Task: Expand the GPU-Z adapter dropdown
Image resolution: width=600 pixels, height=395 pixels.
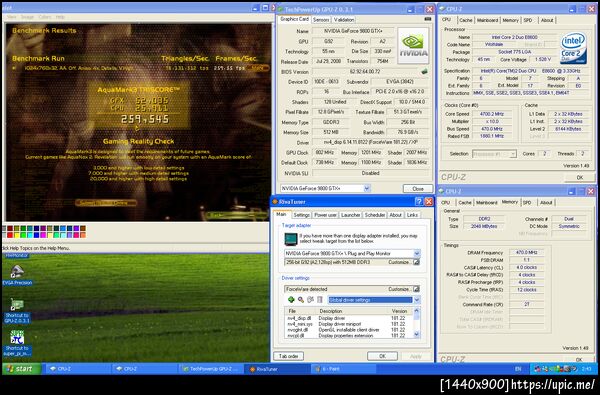Action: (x=367, y=188)
